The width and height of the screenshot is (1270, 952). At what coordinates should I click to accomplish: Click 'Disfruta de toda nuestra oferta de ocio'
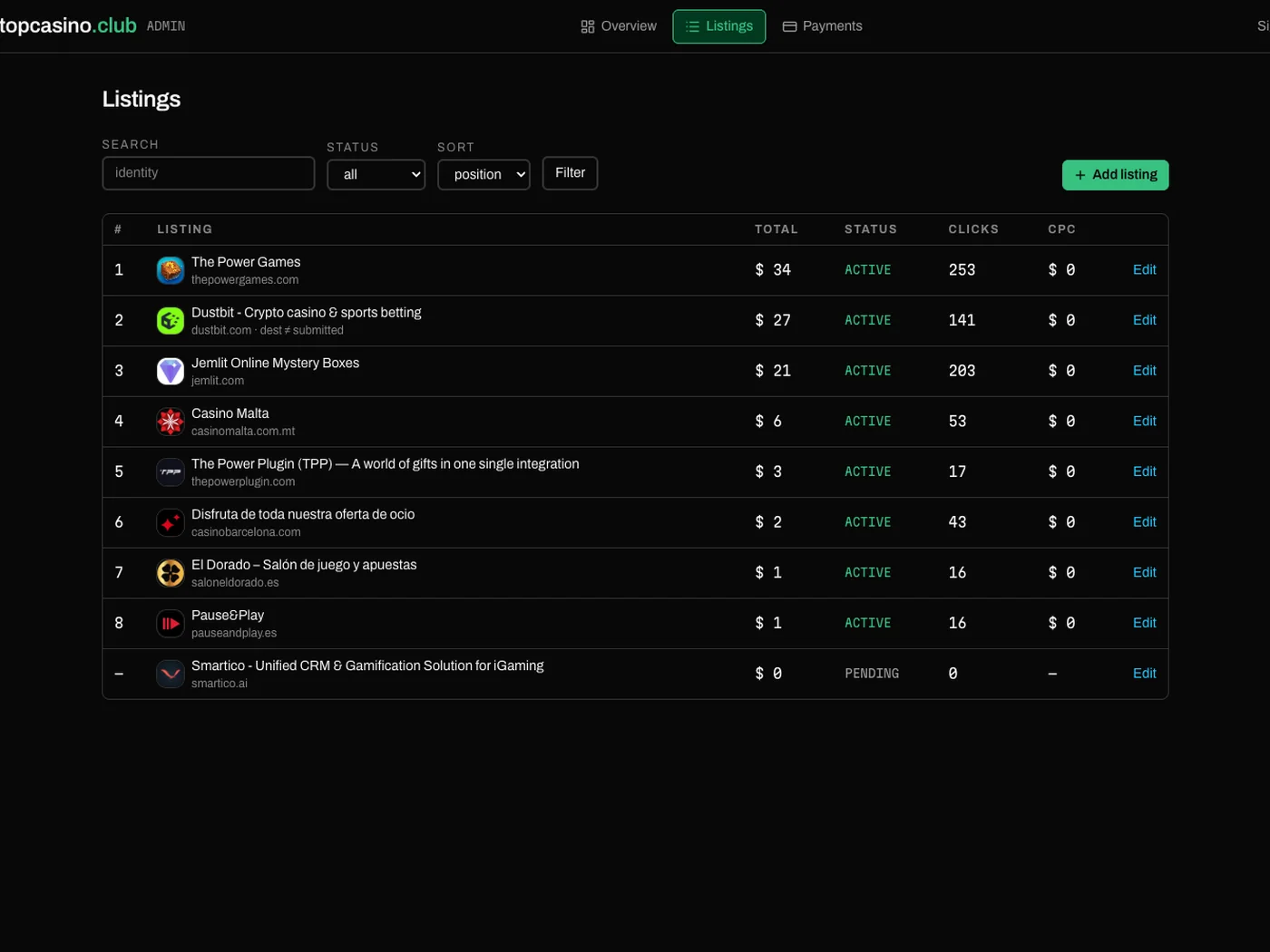(303, 515)
